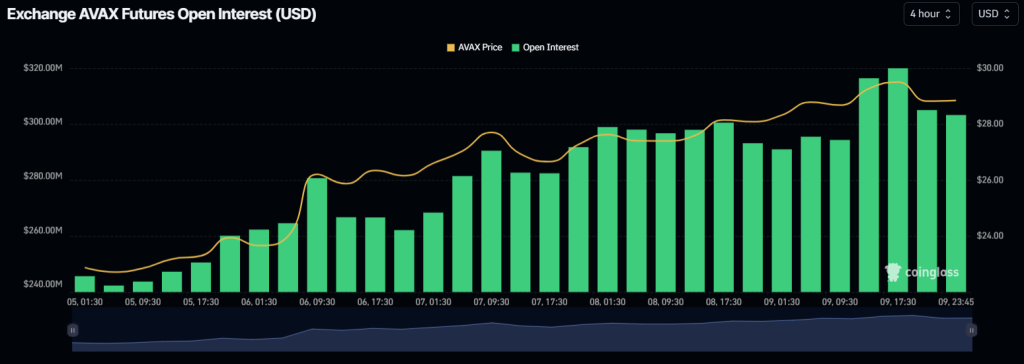Open the USD currency dropdown
Image resolution: width=1024 pixels, height=364 pixels.
(995, 14)
